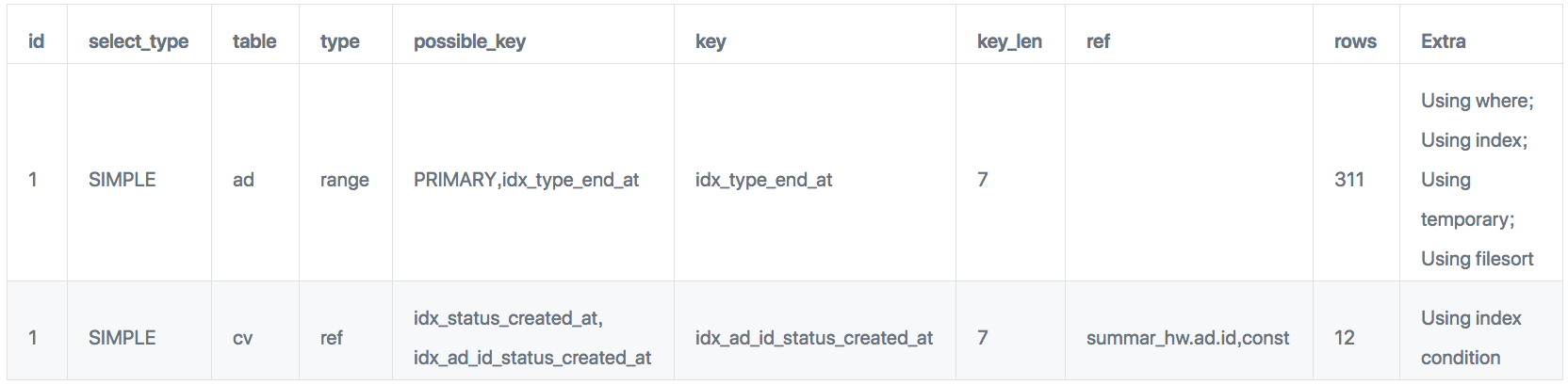This screenshot has width=1568, height=385.
Task: Click the "type" column header
Action: click(x=340, y=41)
